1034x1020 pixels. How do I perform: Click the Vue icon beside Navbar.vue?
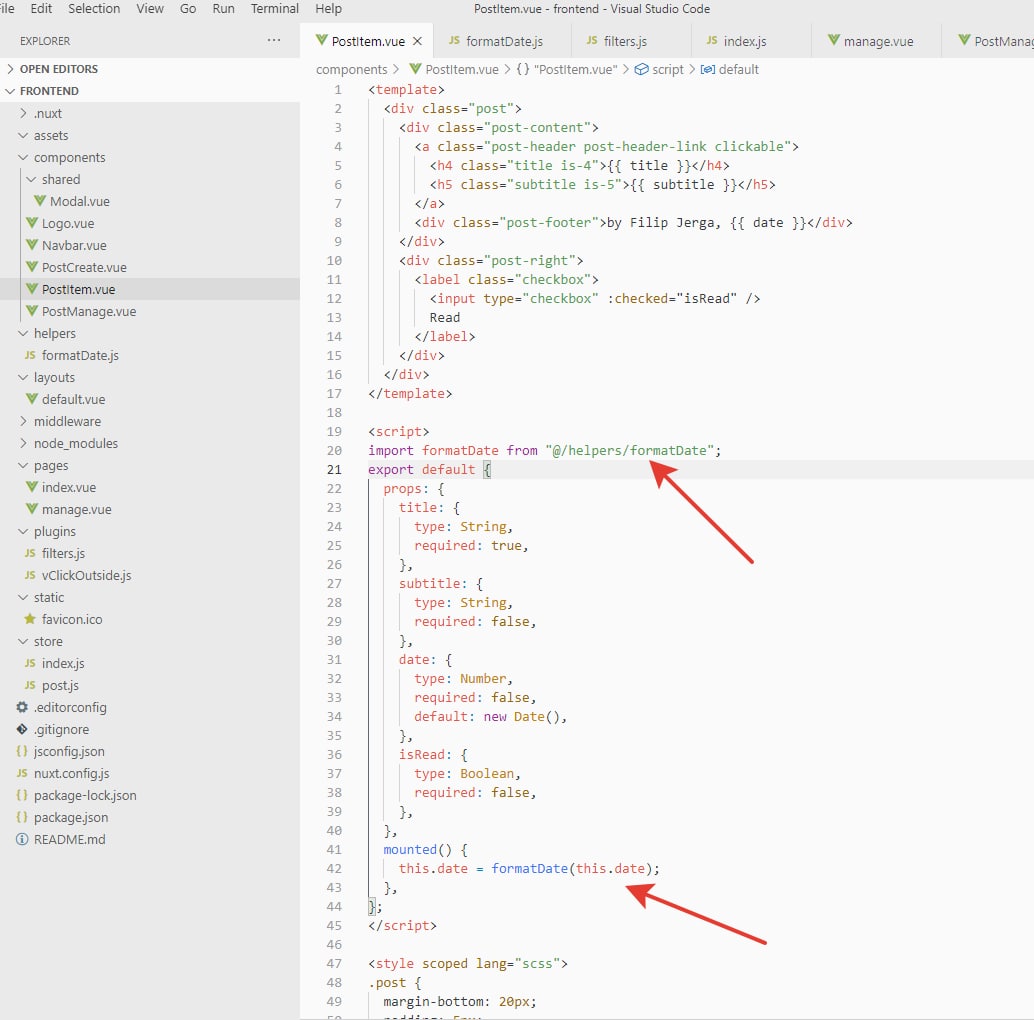pos(32,245)
